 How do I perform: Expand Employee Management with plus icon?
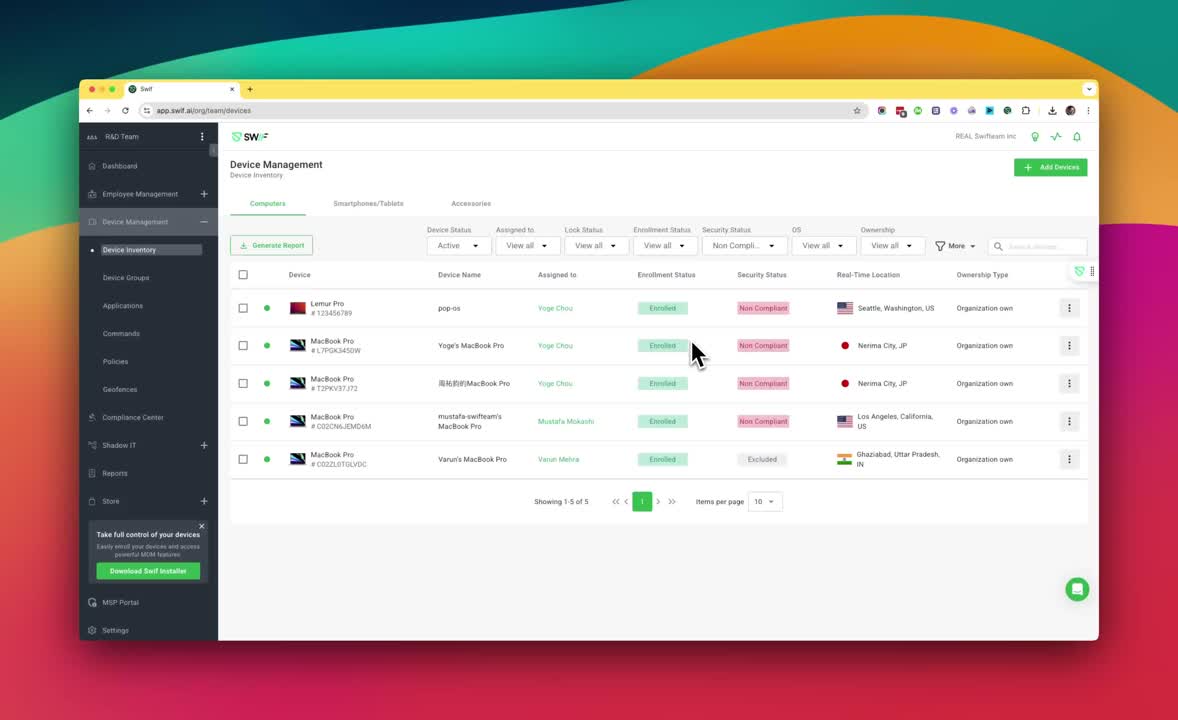(x=204, y=194)
